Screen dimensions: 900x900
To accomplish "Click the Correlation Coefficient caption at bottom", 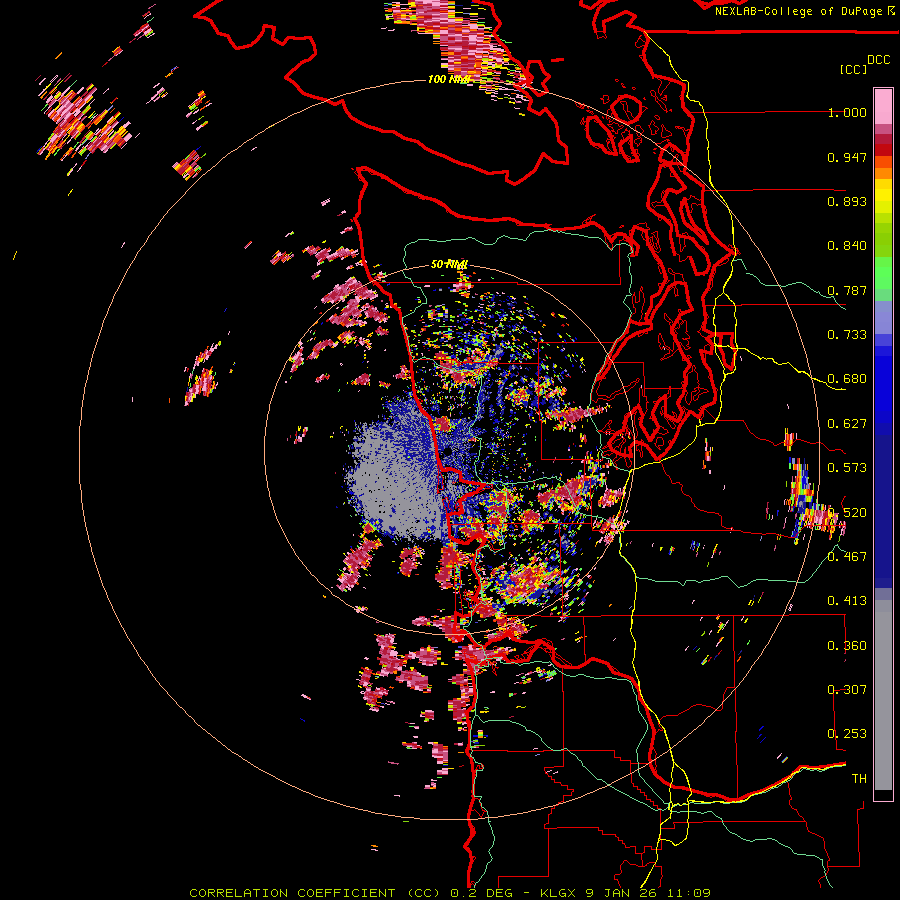I will point(449,893).
